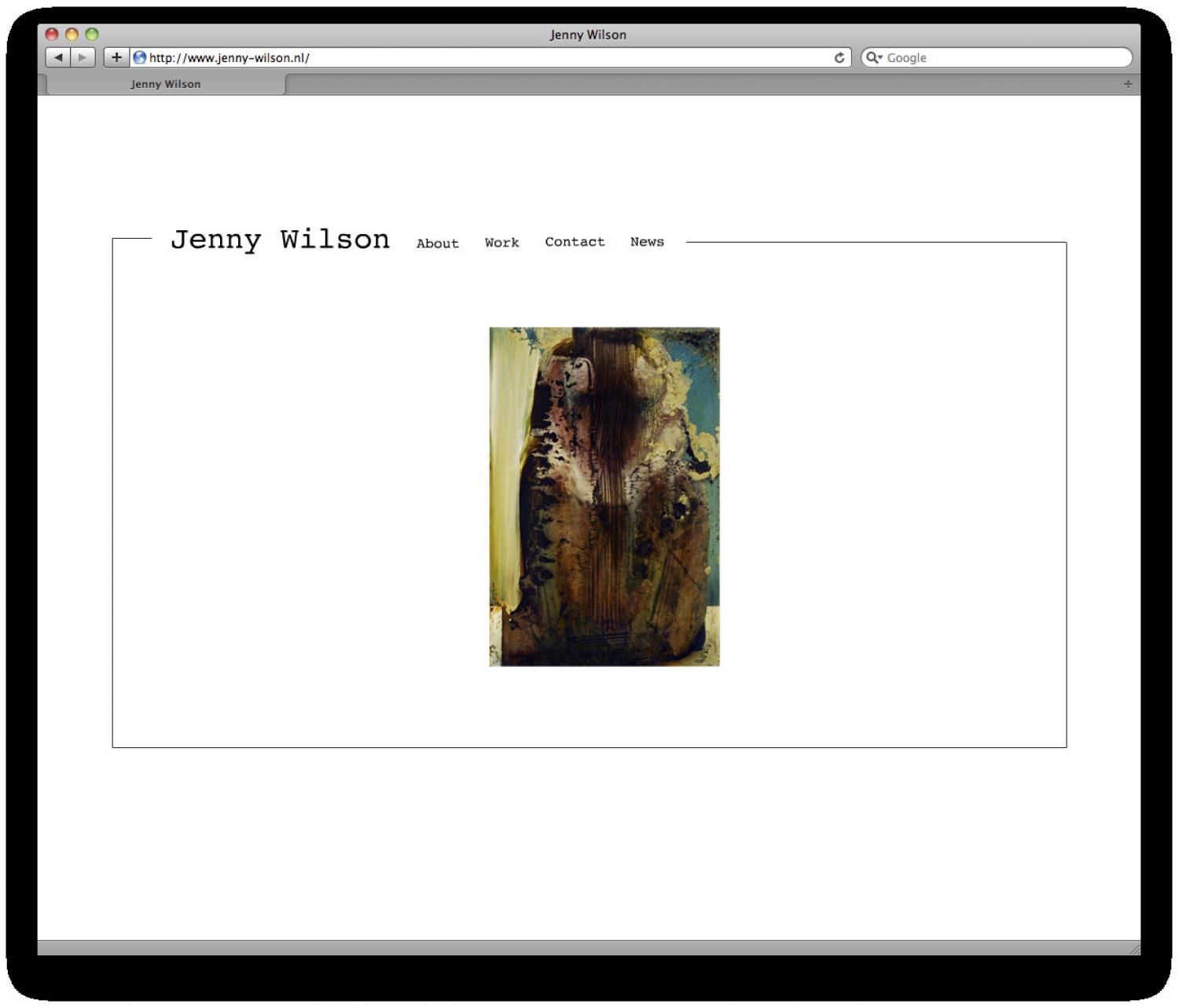Click the globe site icon in address bar
1179x1008 pixels.
(140, 57)
